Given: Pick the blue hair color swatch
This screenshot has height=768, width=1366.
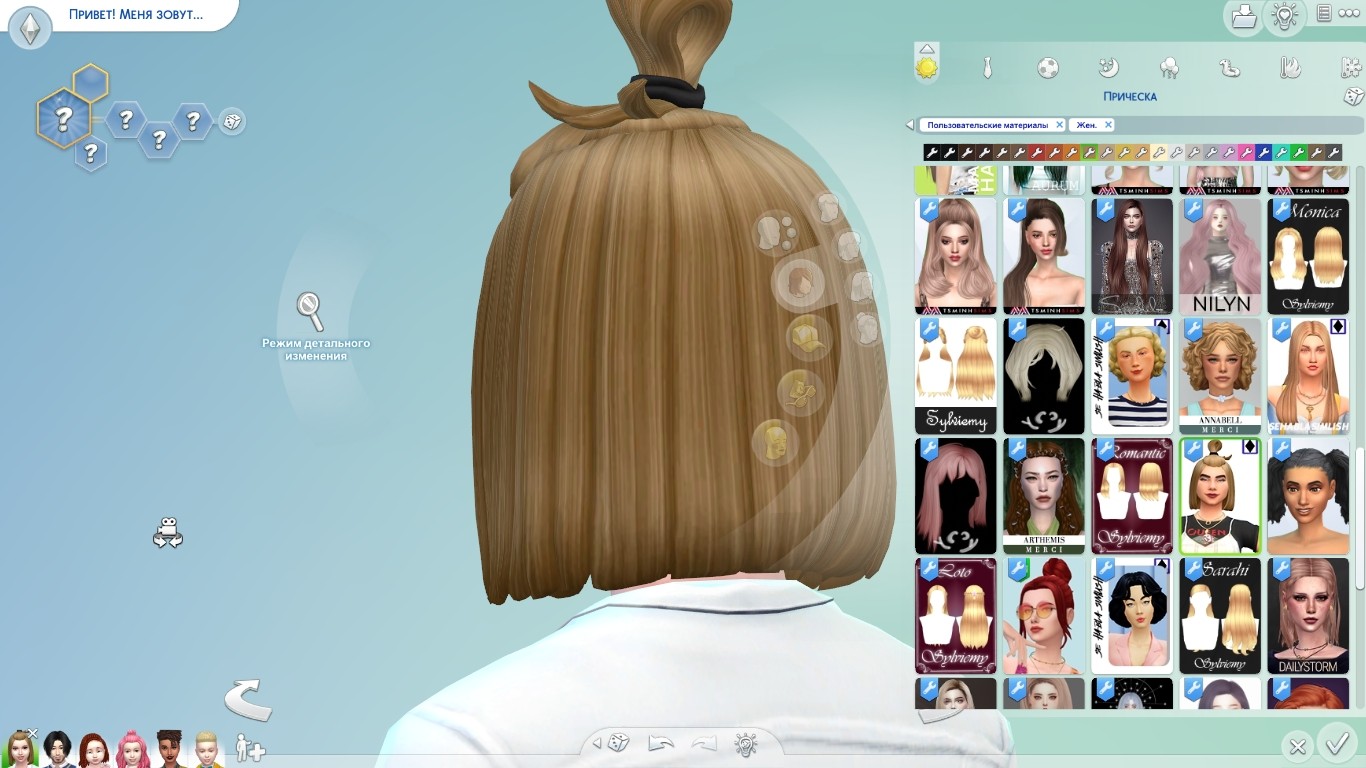Looking at the screenshot, I should (x=1264, y=153).
